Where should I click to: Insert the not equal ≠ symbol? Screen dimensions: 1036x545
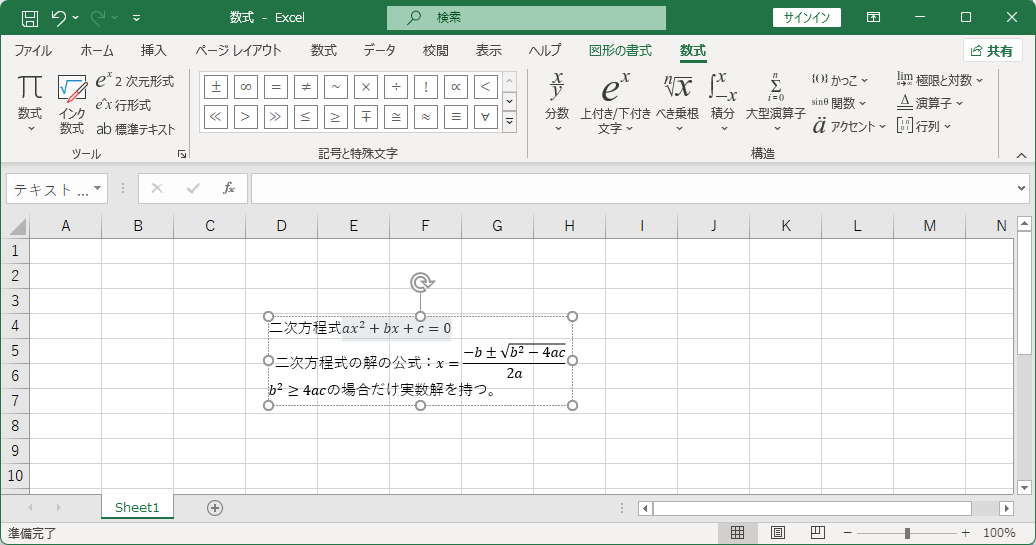coord(305,87)
